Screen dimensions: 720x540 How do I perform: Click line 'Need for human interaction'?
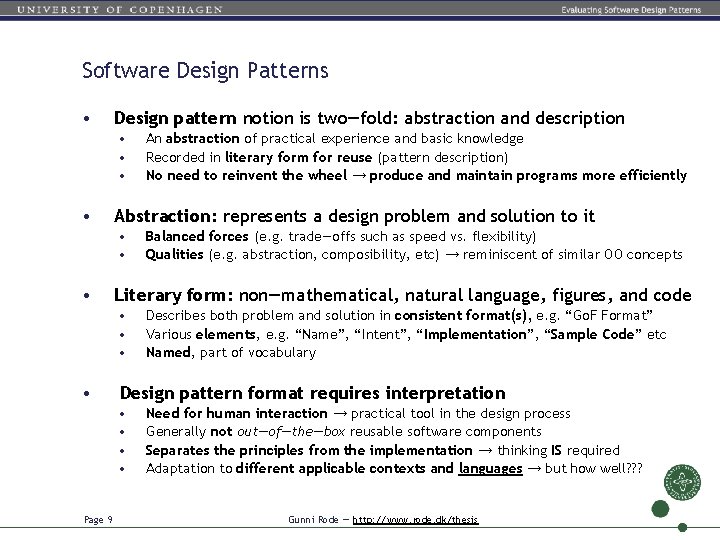coord(358,414)
